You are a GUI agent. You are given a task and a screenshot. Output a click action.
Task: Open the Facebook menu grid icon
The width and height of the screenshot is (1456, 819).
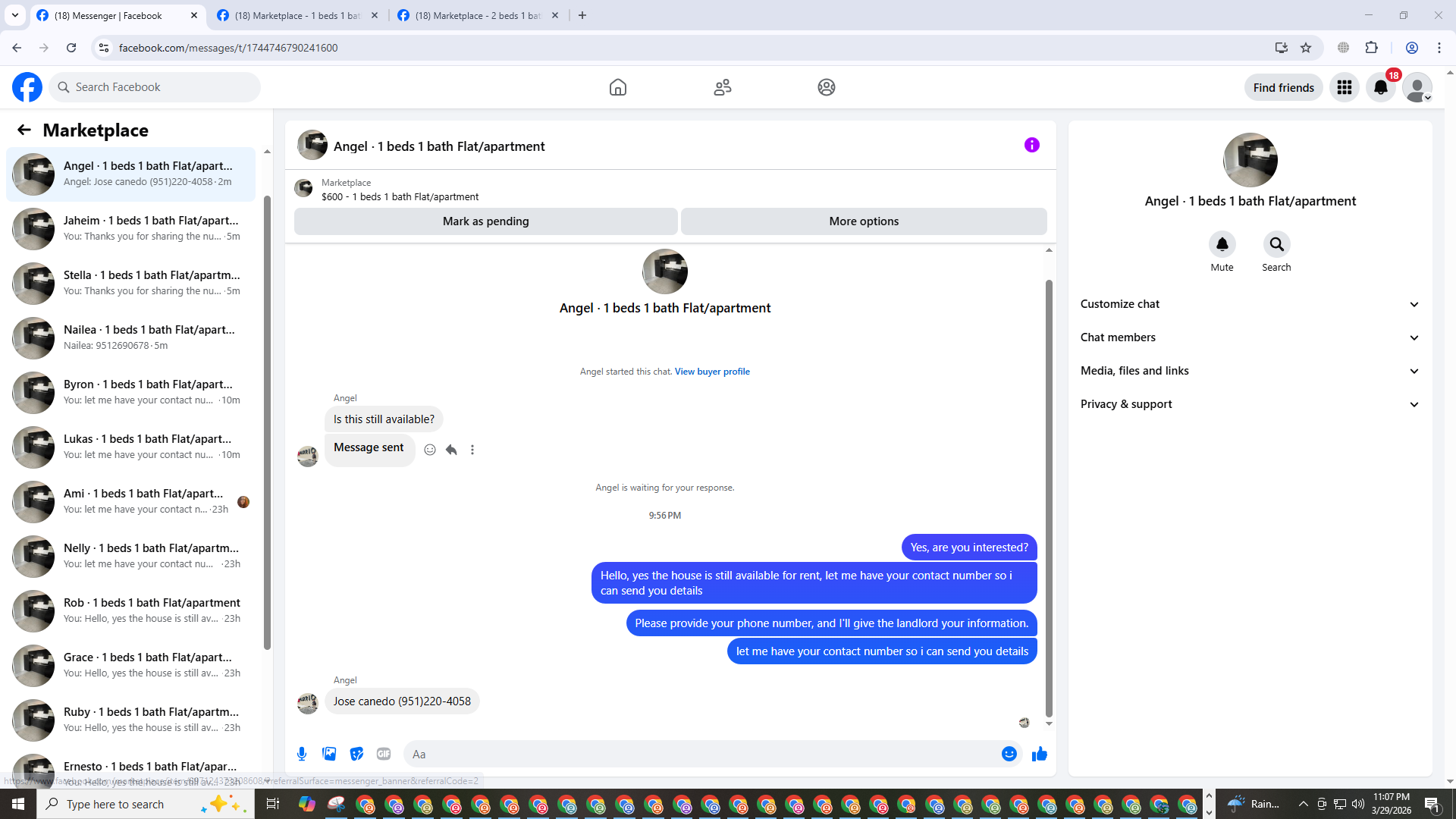coord(1345,87)
